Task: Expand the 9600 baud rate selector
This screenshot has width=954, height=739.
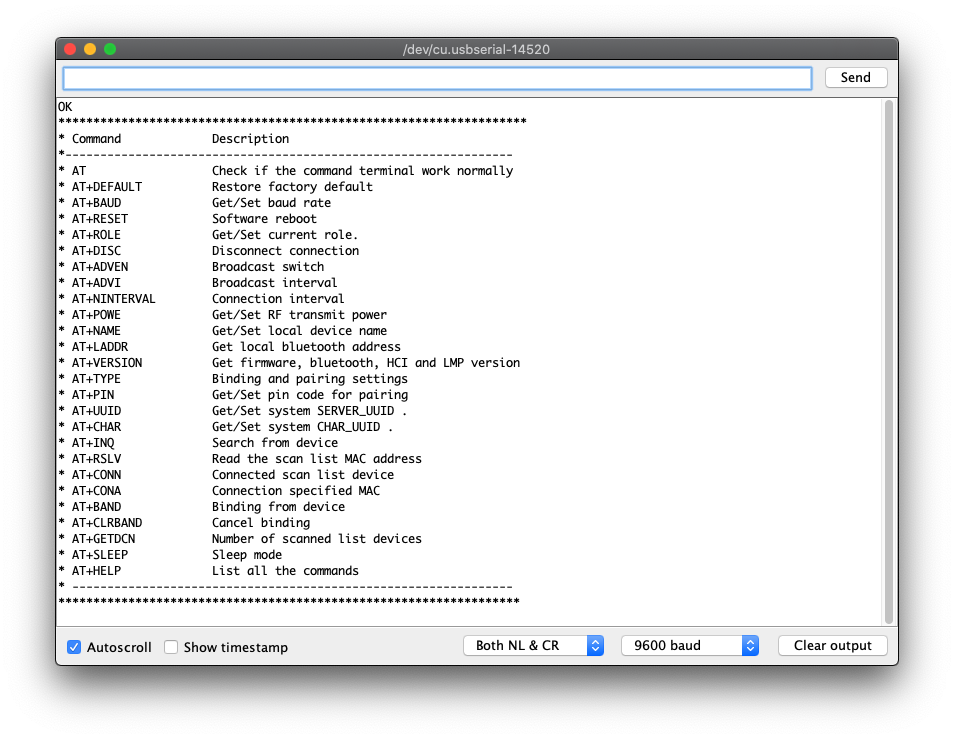Action: (x=689, y=646)
